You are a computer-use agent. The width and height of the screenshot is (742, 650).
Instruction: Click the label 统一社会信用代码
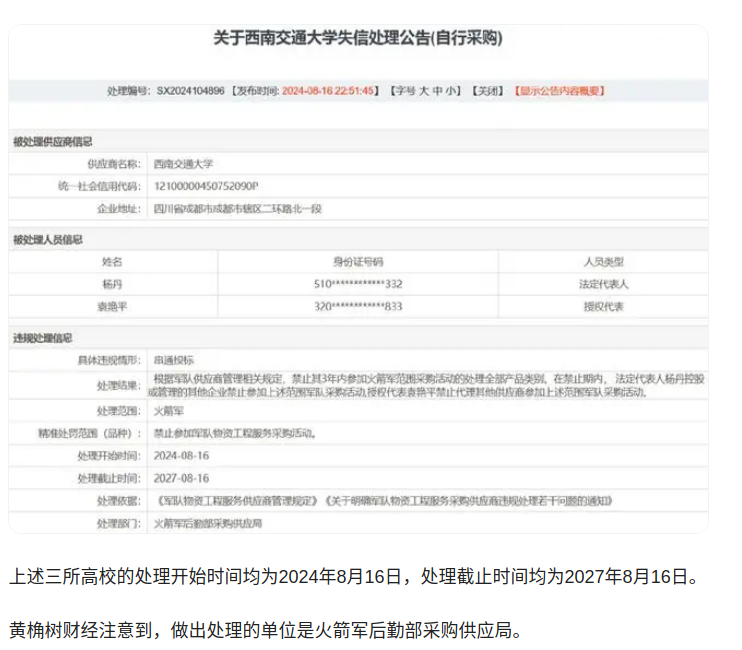[x=99, y=186]
